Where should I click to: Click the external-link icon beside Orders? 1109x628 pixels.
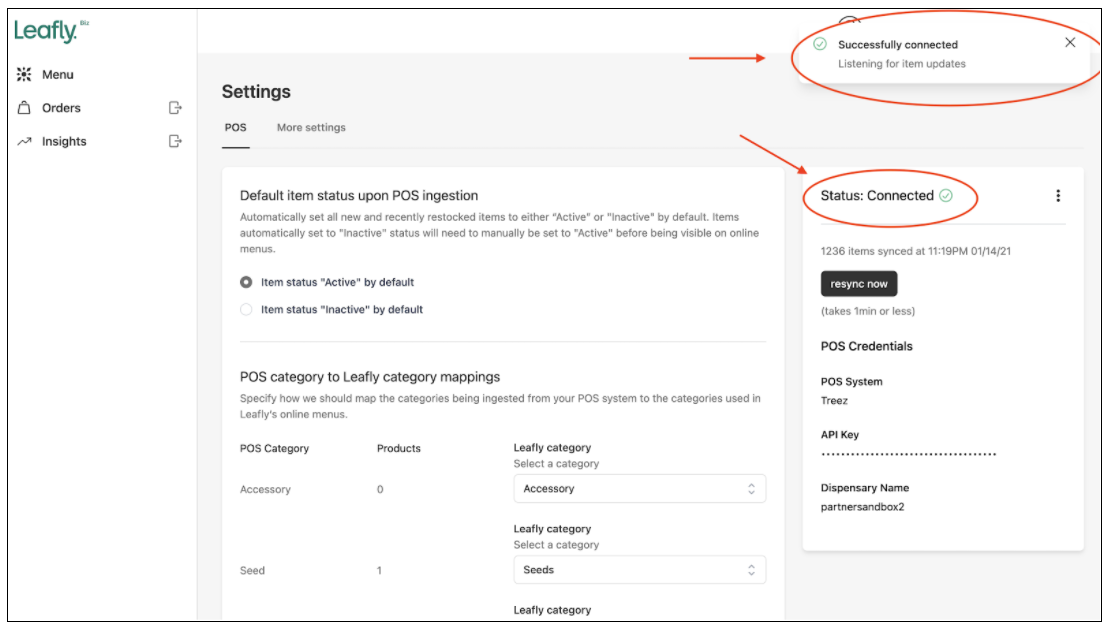tap(177, 107)
